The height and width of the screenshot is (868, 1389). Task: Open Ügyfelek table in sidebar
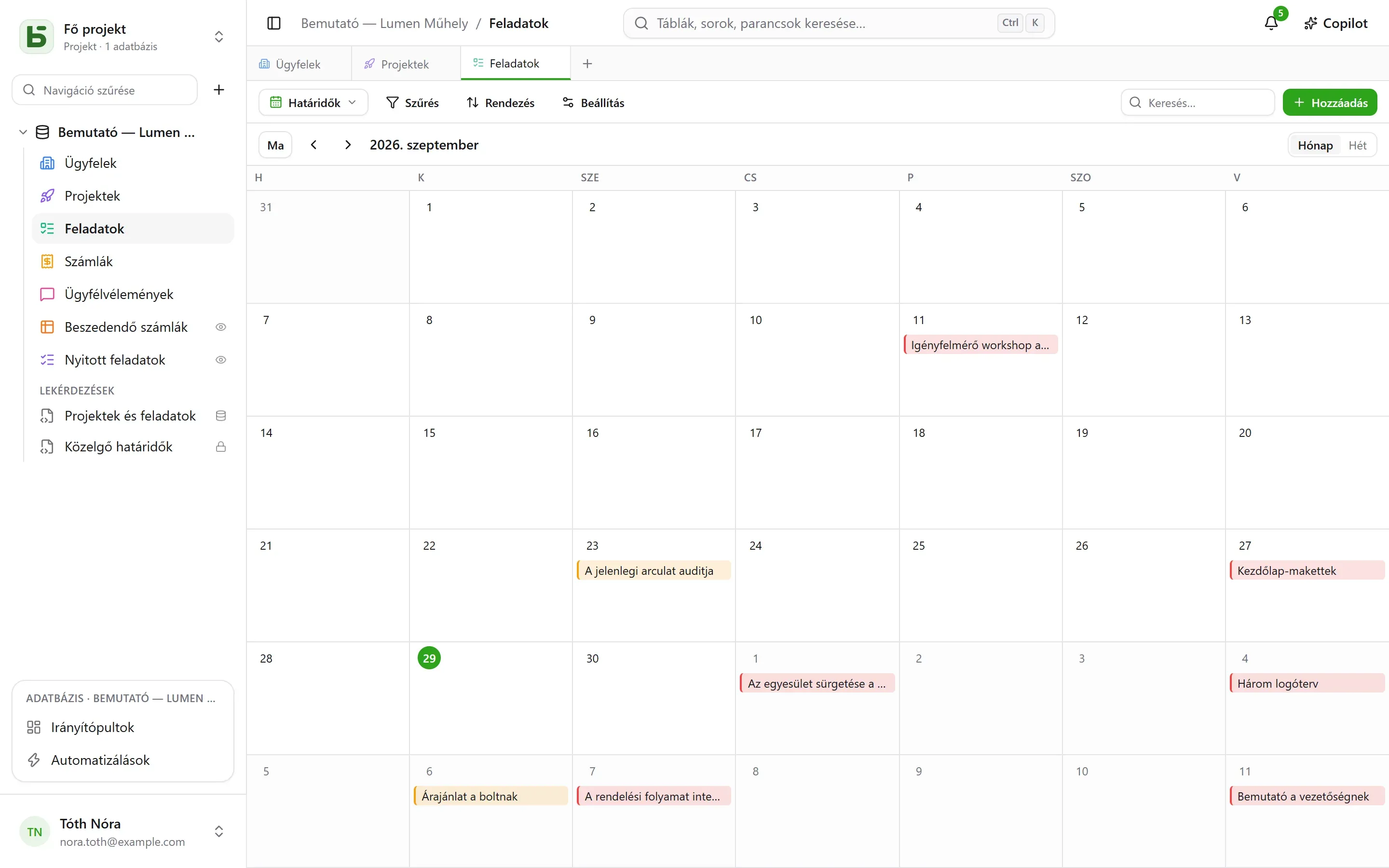(133, 163)
